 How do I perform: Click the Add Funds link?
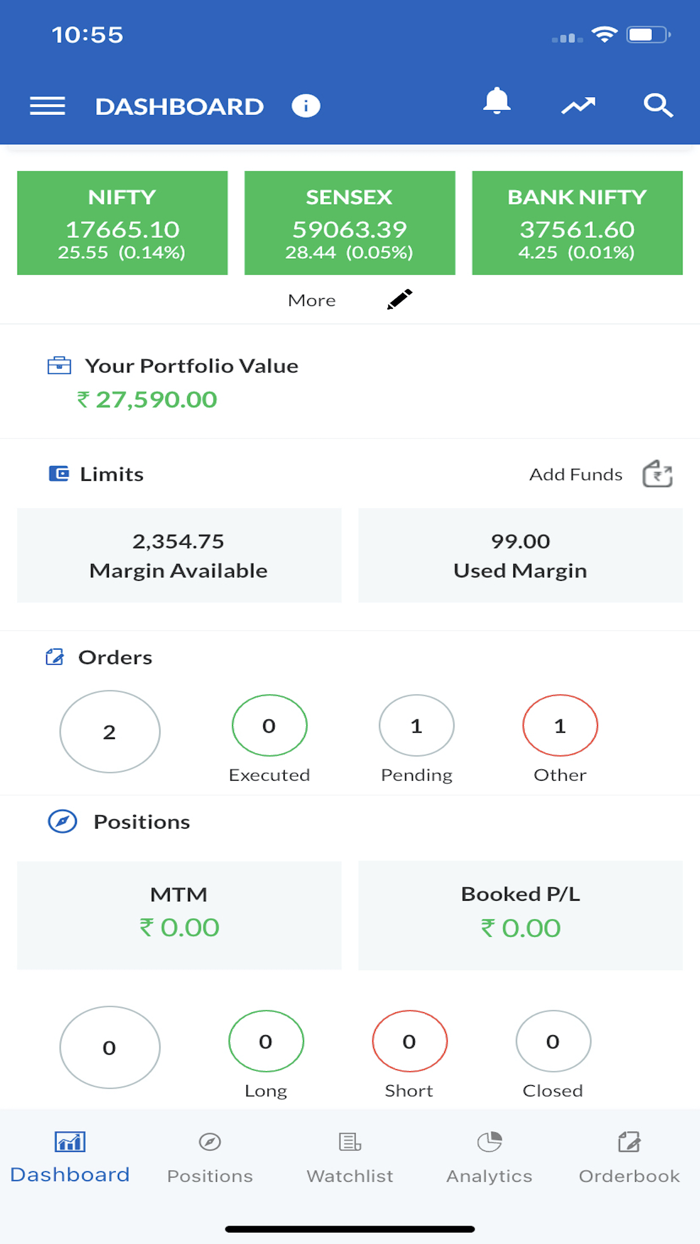[576, 474]
